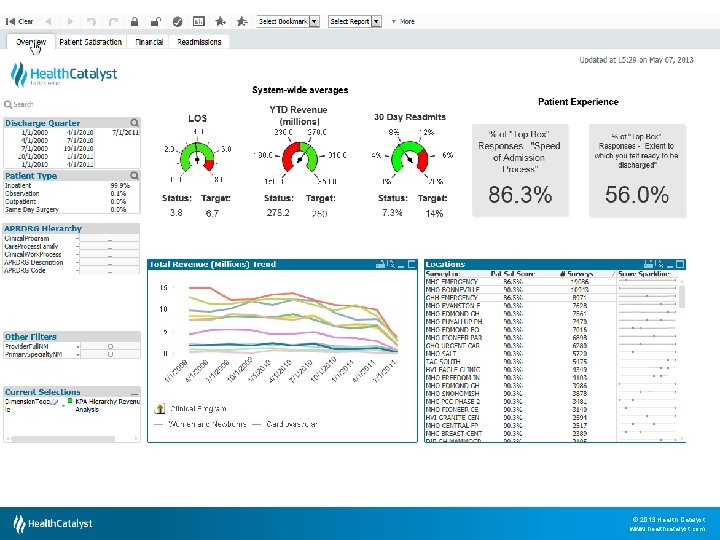Maximize the Total Revenue Trend chart

(411, 264)
